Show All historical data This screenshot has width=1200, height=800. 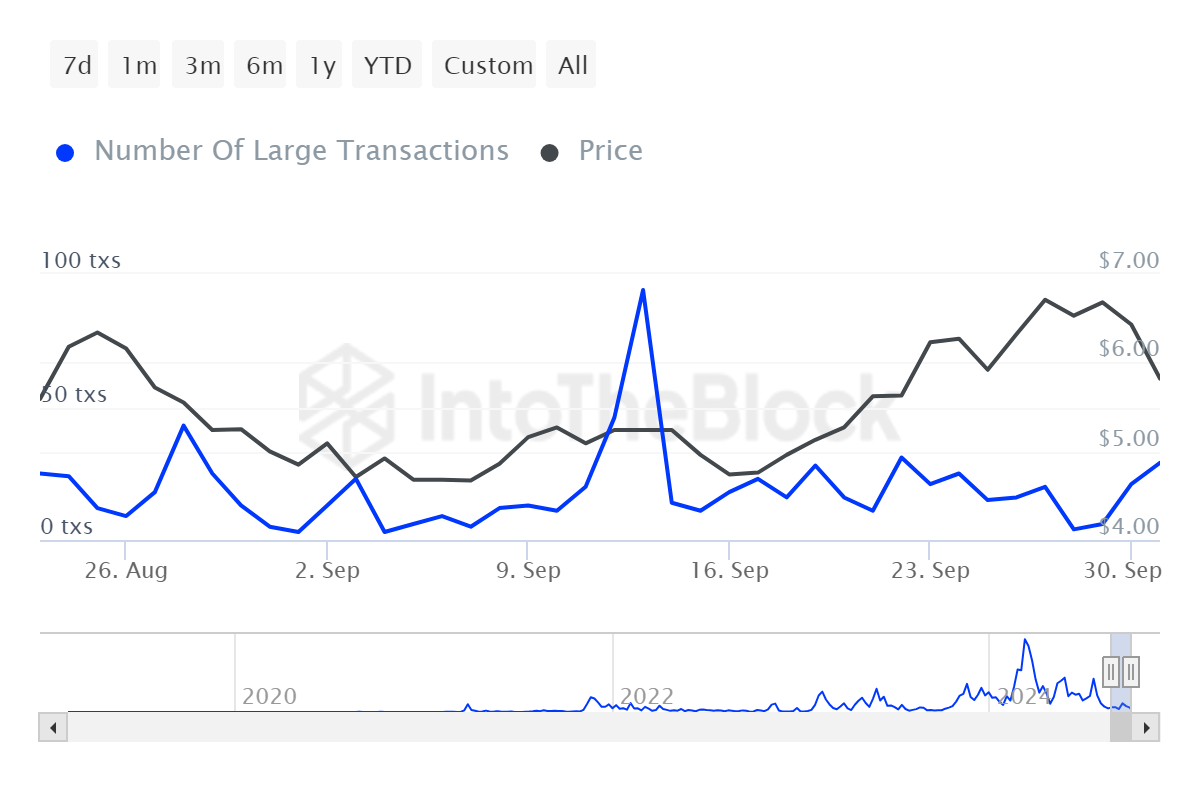(x=570, y=65)
